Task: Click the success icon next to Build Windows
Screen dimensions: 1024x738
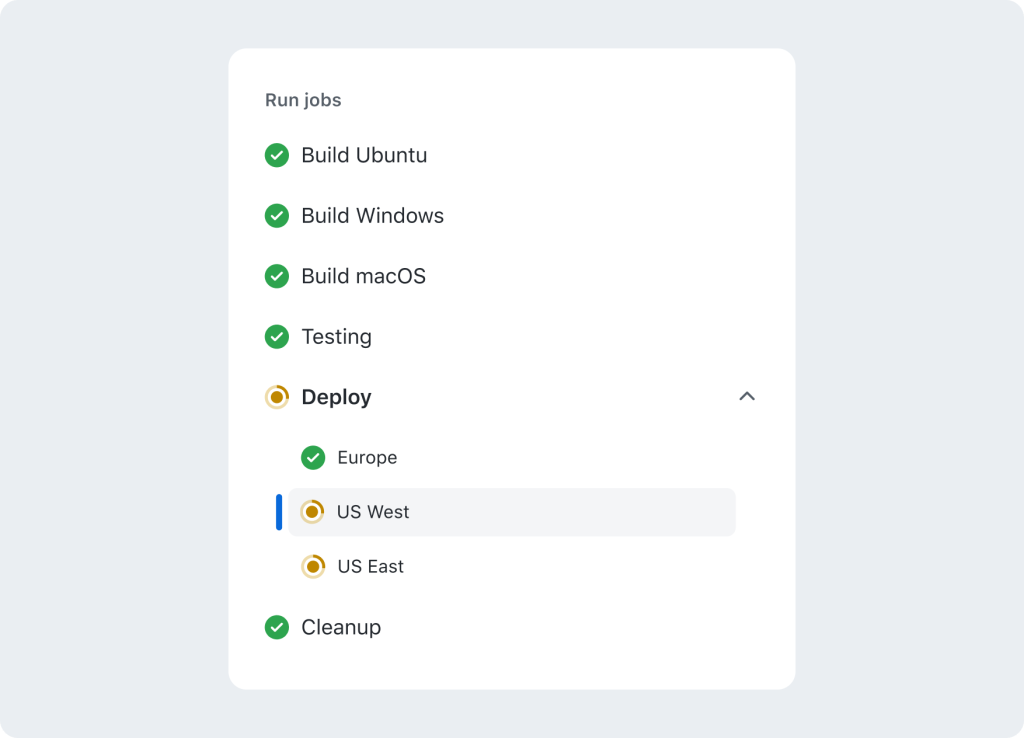Action: point(277,216)
